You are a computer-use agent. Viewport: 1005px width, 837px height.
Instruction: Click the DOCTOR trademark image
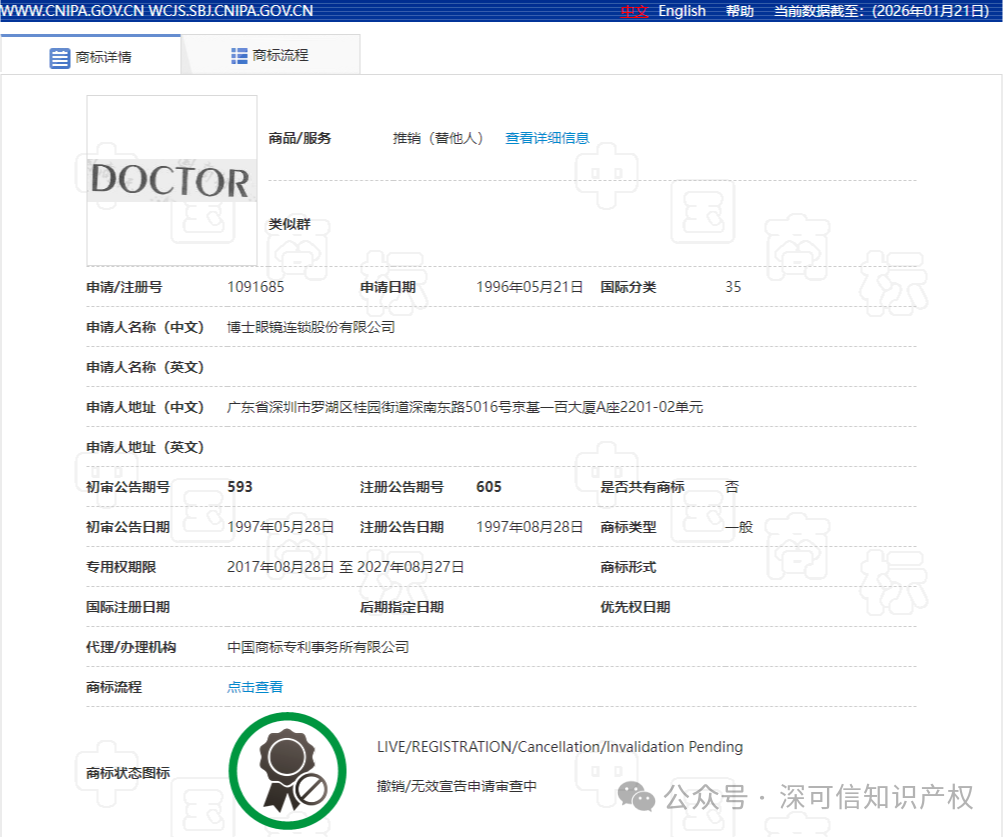coord(171,181)
